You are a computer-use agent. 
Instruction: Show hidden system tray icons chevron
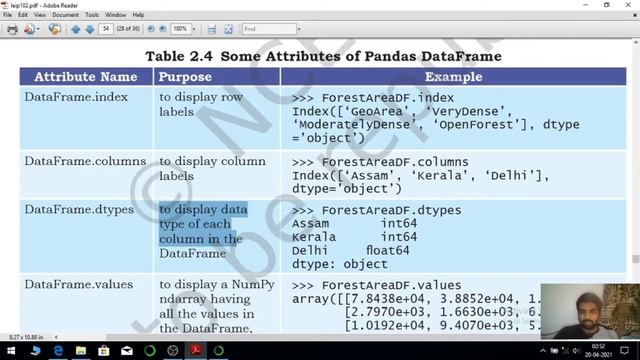point(542,351)
